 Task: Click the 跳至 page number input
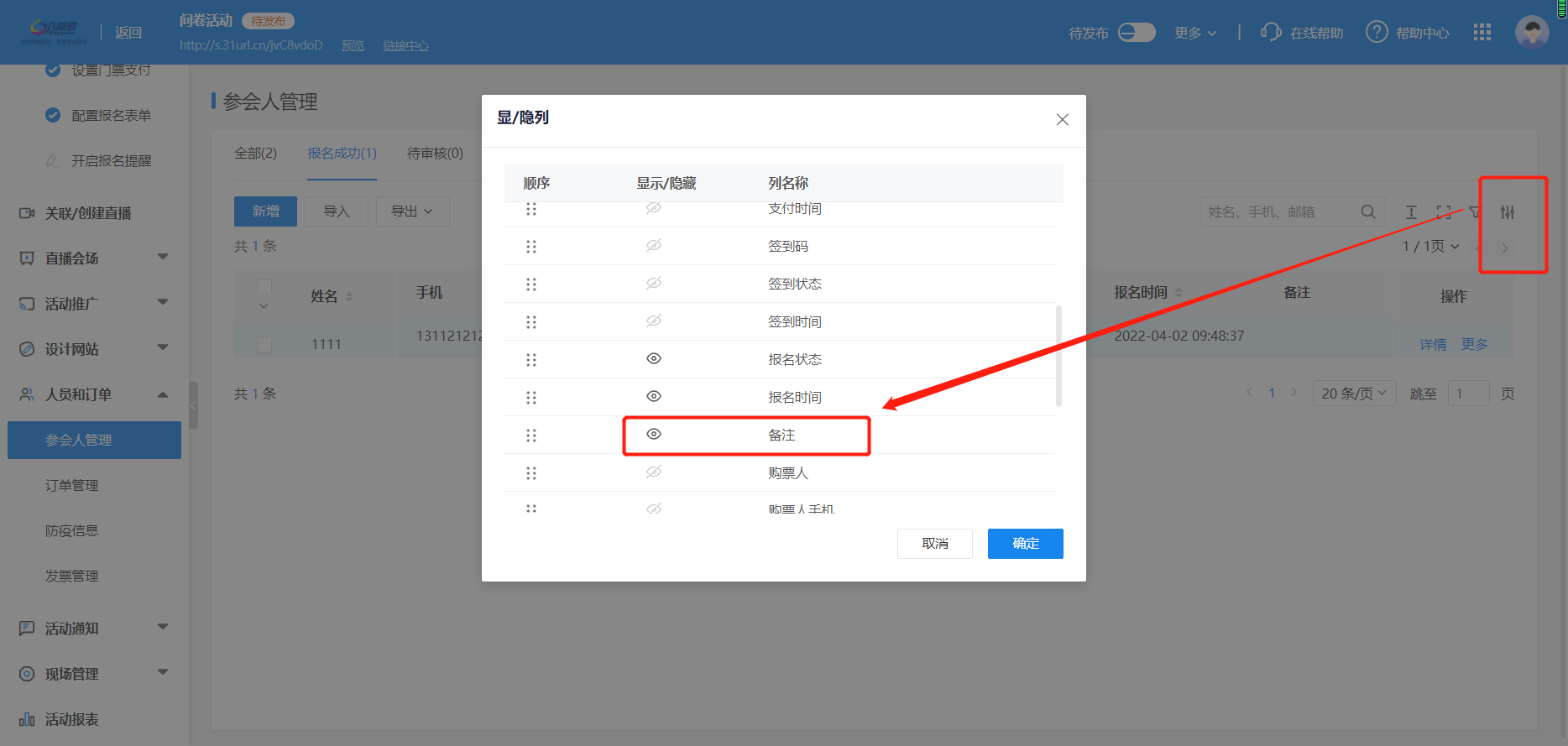[x=1468, y=394]
